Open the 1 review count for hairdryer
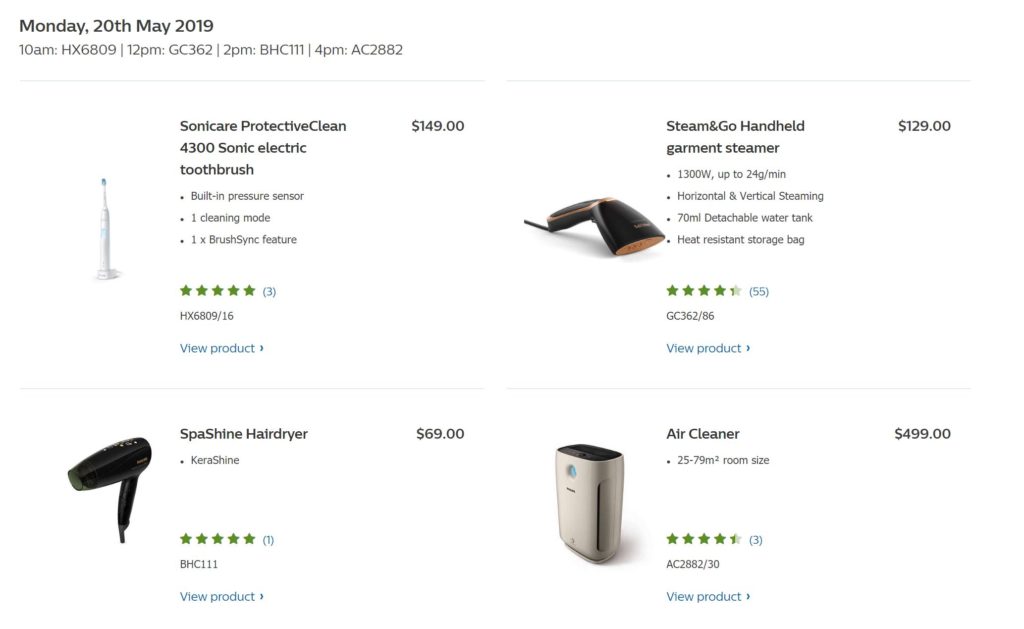 [x=268, y=539]
